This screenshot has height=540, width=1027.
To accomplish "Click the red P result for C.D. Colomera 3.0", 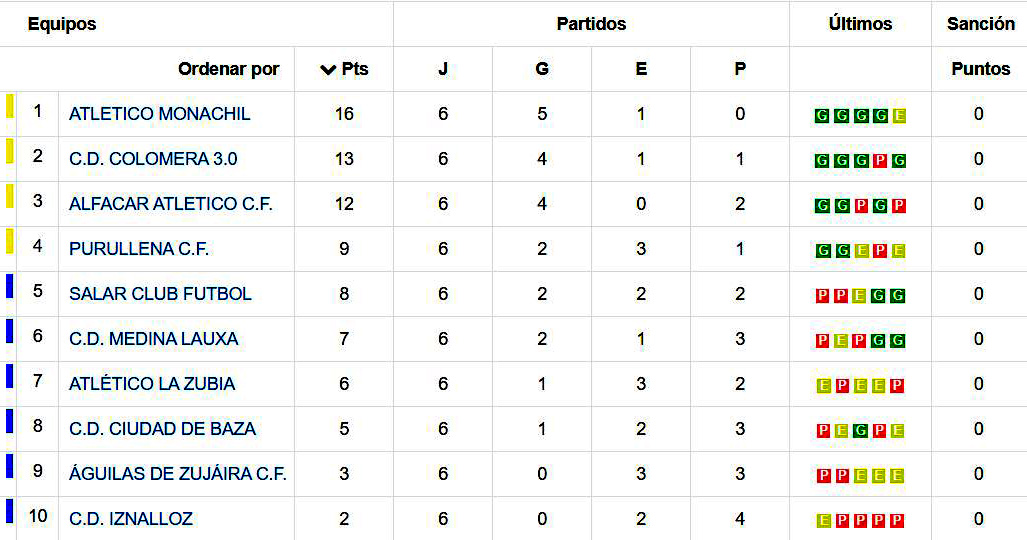I will tap(880, 161).
